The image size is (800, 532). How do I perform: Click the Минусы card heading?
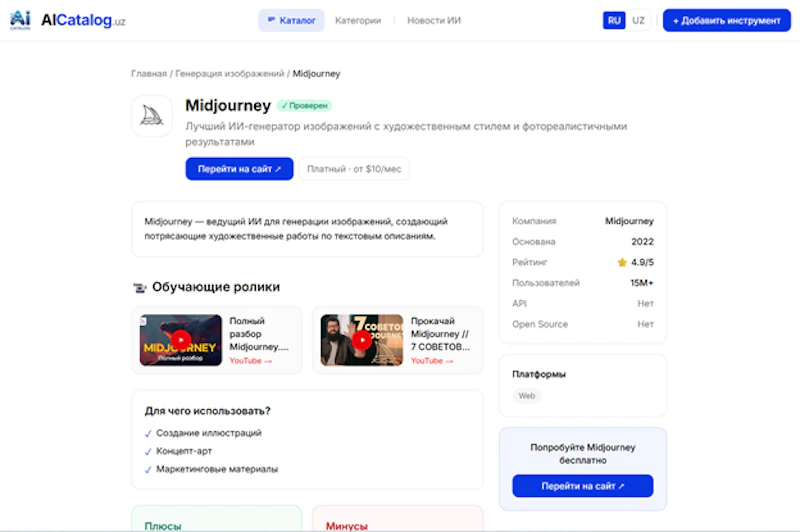tap(346, 526)
